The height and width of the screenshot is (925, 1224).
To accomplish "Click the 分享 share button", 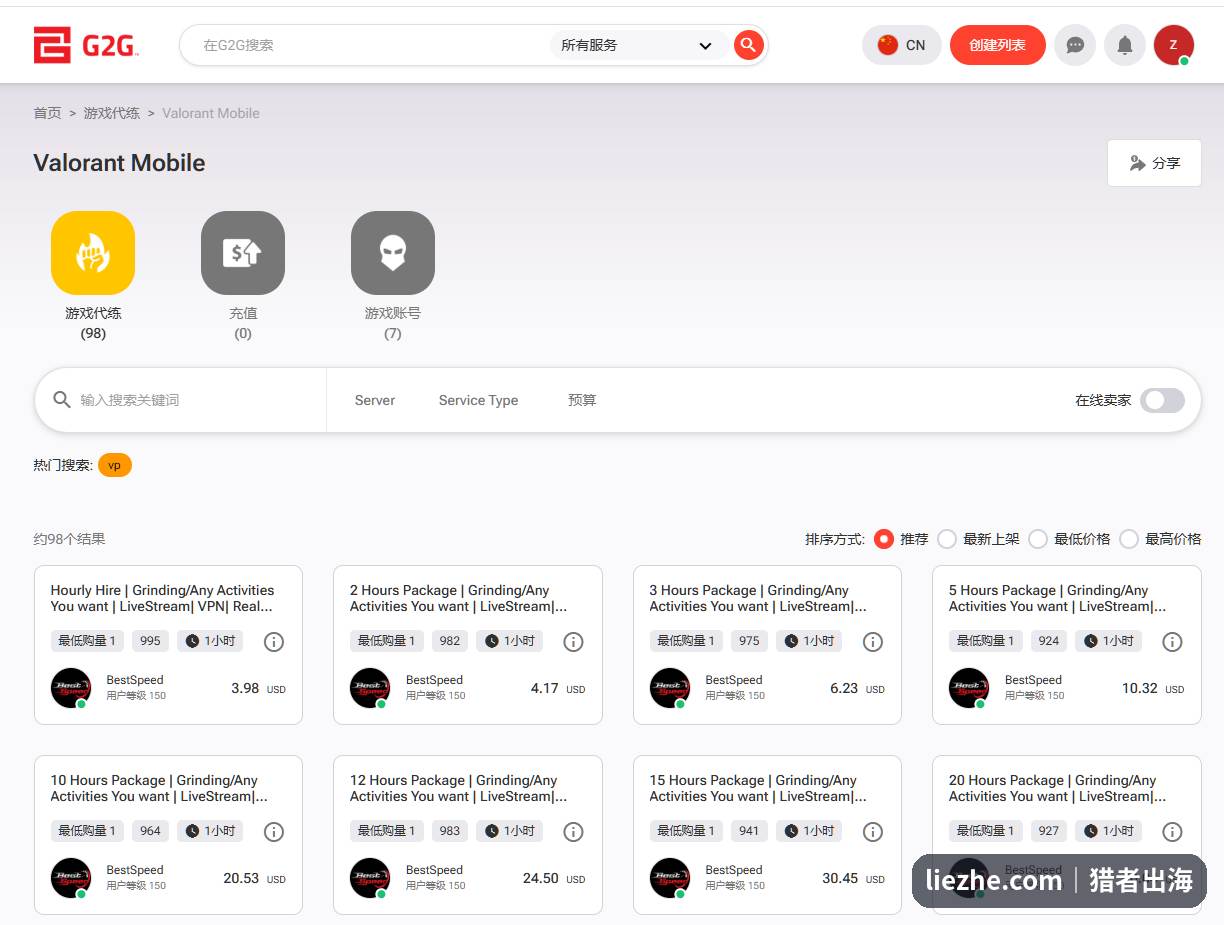I will pyautogui.click(x=1154, y=163).
